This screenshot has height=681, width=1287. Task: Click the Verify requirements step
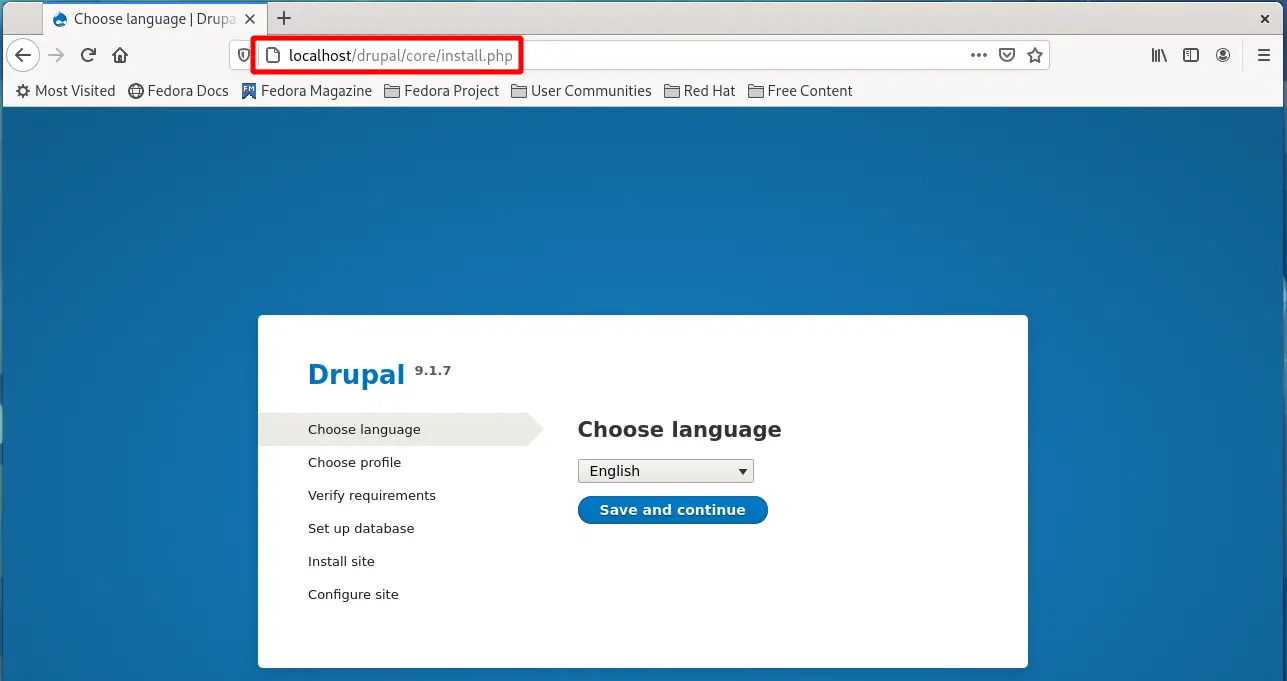pyautogui.click(x=372, y=495)
